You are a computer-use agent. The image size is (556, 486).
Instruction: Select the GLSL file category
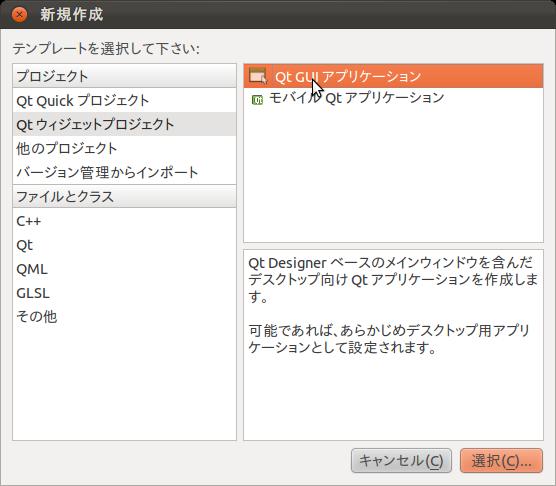[x=124, y=293]
